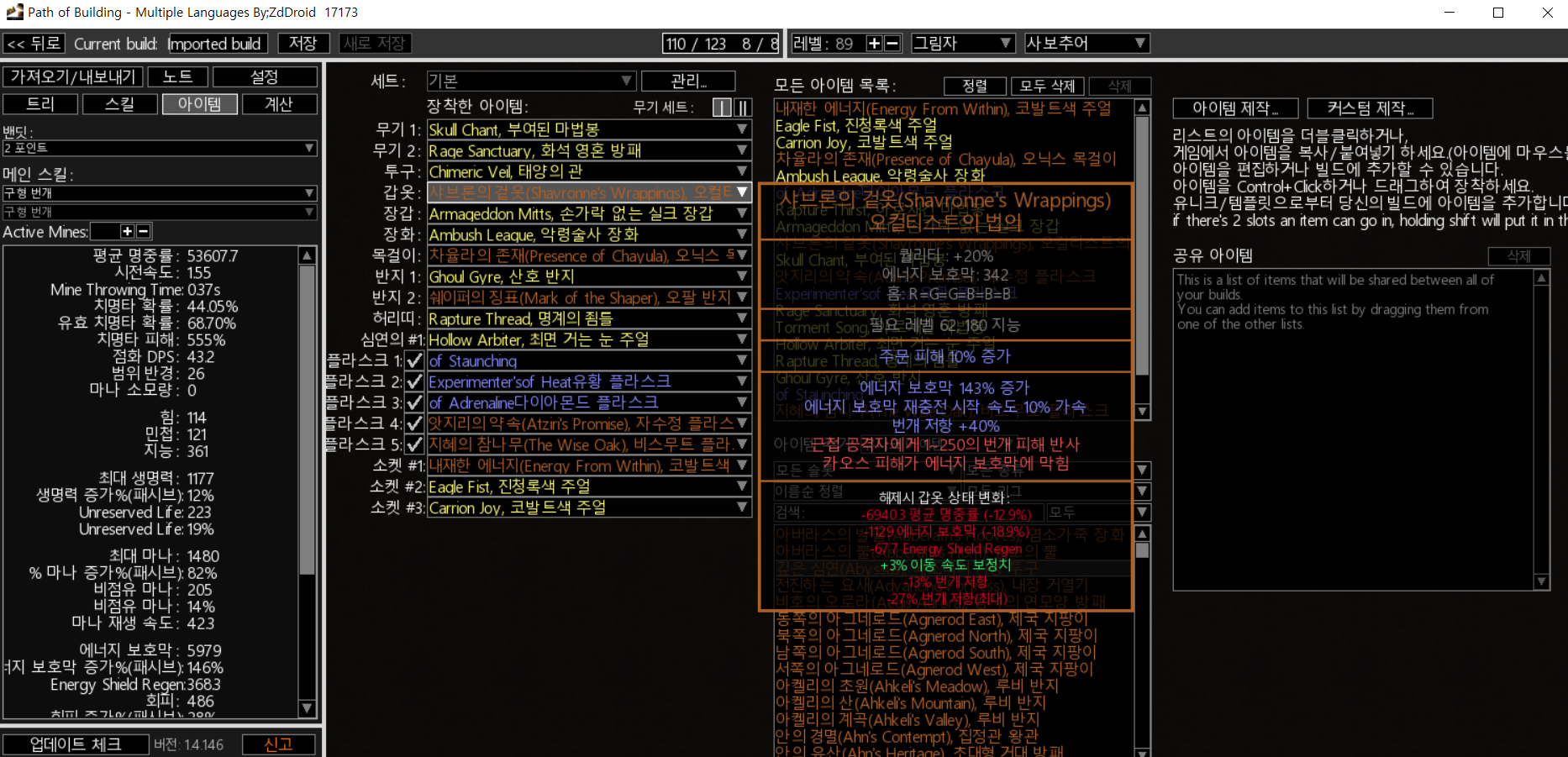Click Current build name field 'Imported build'
Viewport: 1568px width, 757px height.
coord(217,44)
